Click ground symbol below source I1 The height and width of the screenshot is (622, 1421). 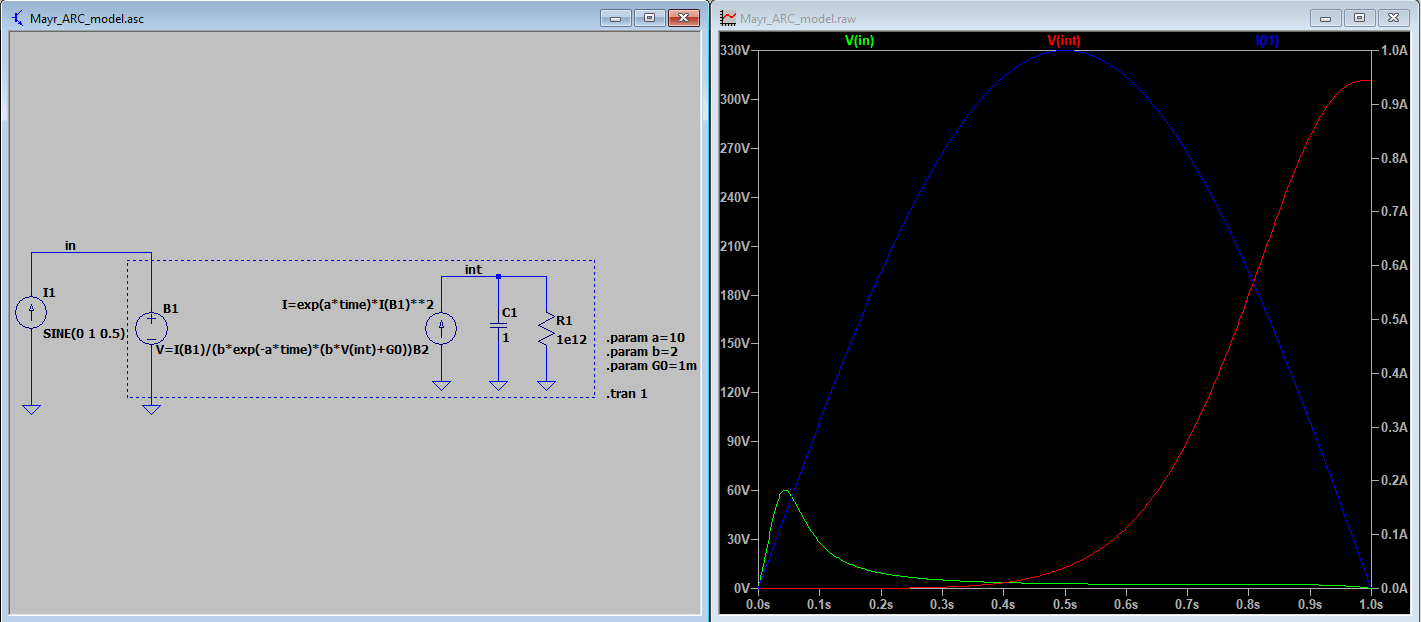click(31, 408)
